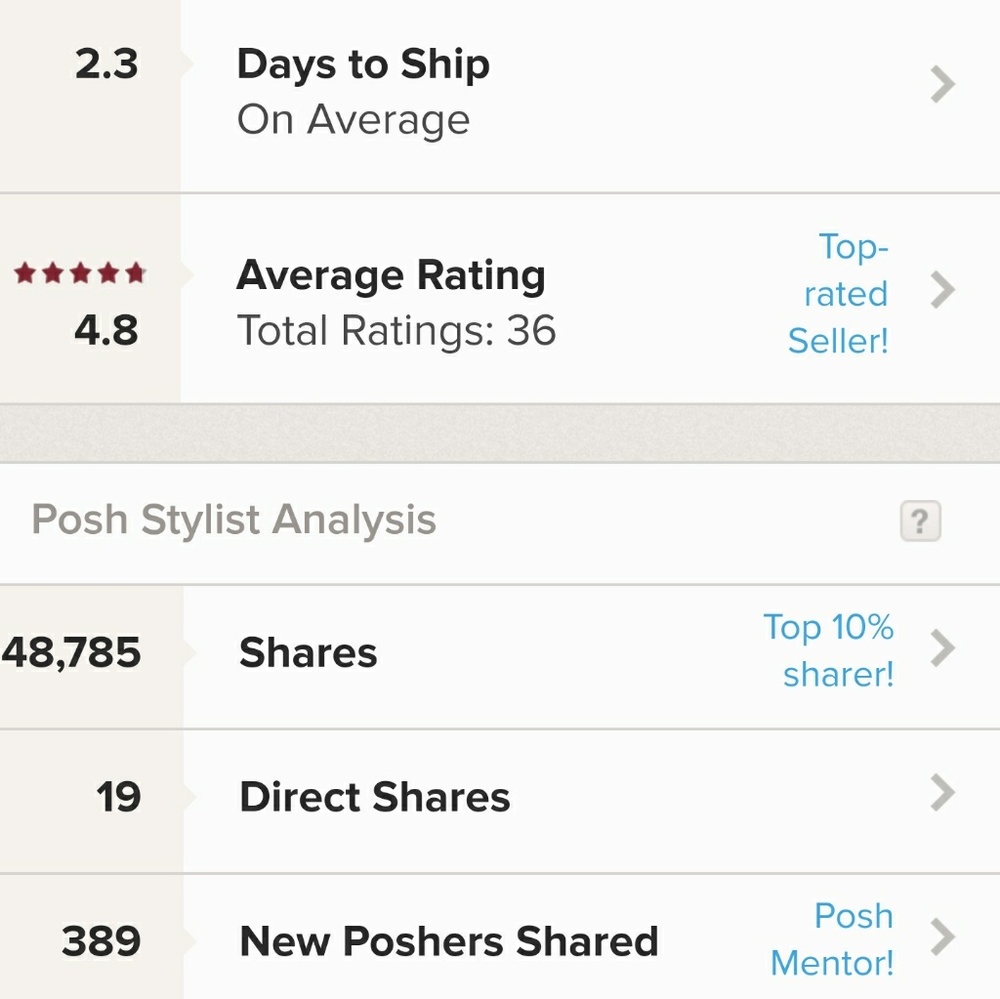Image resolution: width=1000 pixels, height=999 pixels.
Task: Tap the 4.8 rating score
Action: [x=106, y=329]
